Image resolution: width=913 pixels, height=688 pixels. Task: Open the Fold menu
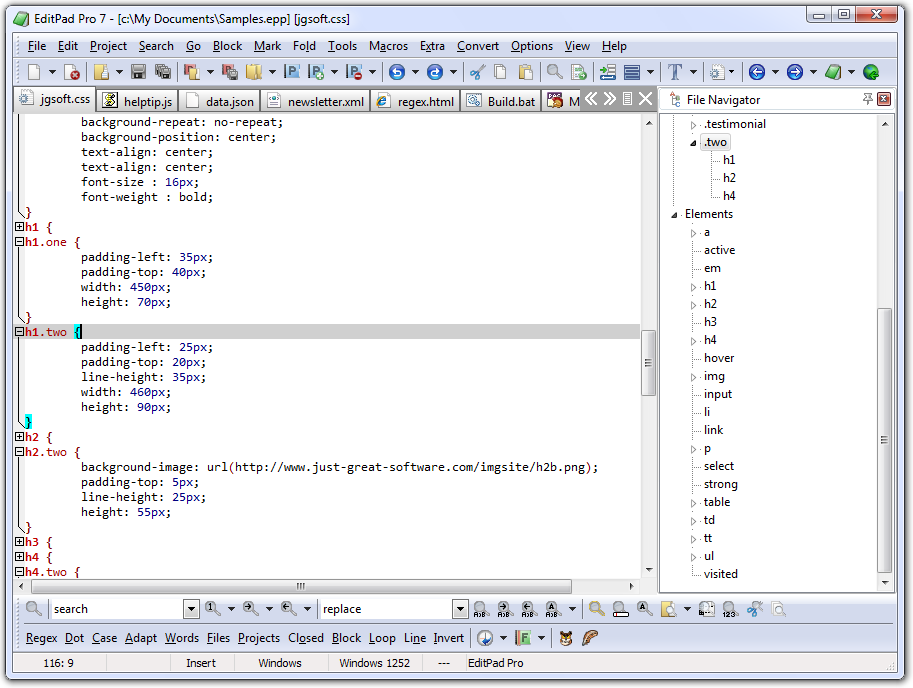click(x=304, y=46)
